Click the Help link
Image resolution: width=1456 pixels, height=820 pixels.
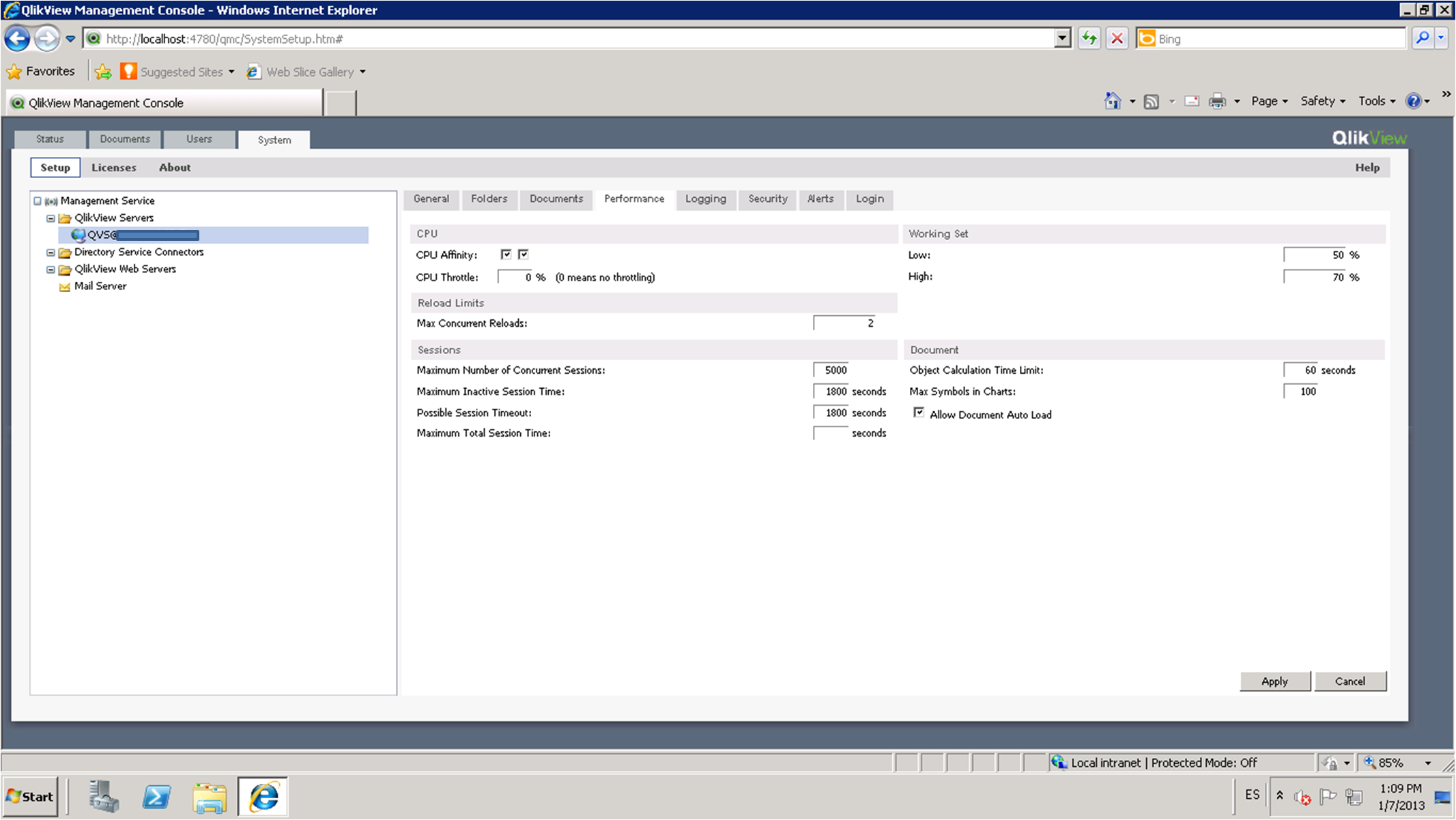(x=1367, y=168)
